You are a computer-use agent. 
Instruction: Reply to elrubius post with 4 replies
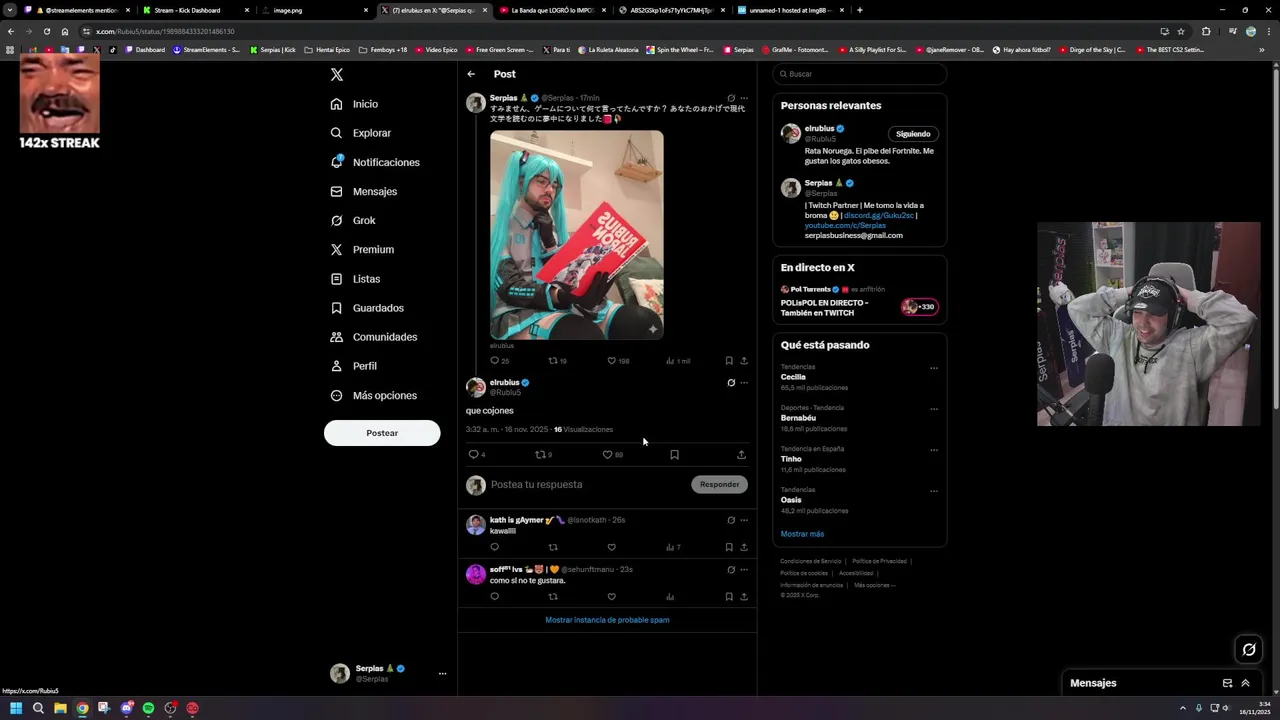click(474, 455)
